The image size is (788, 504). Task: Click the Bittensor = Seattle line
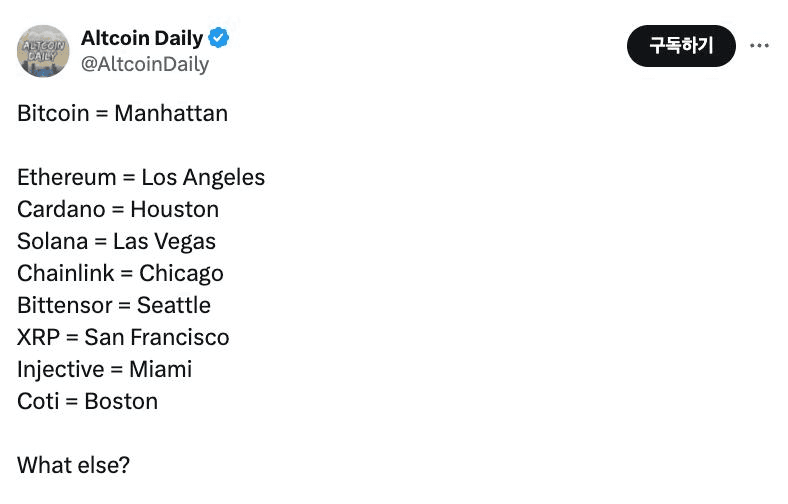click(x=114, y=305)
